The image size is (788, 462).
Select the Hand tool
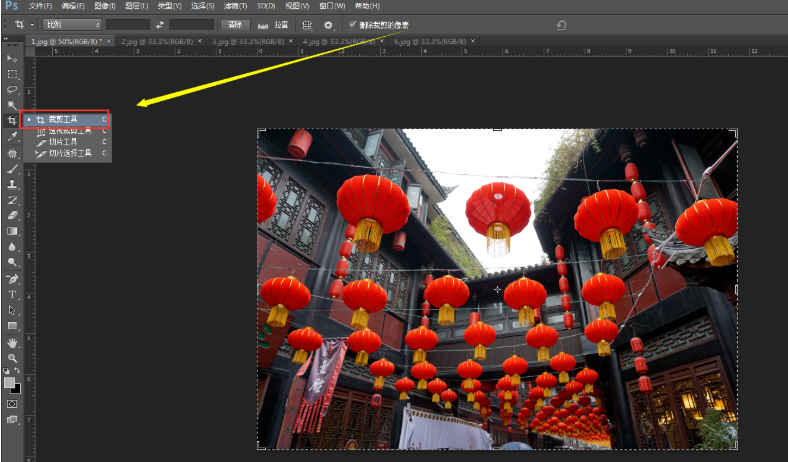(x=12, y=342)
